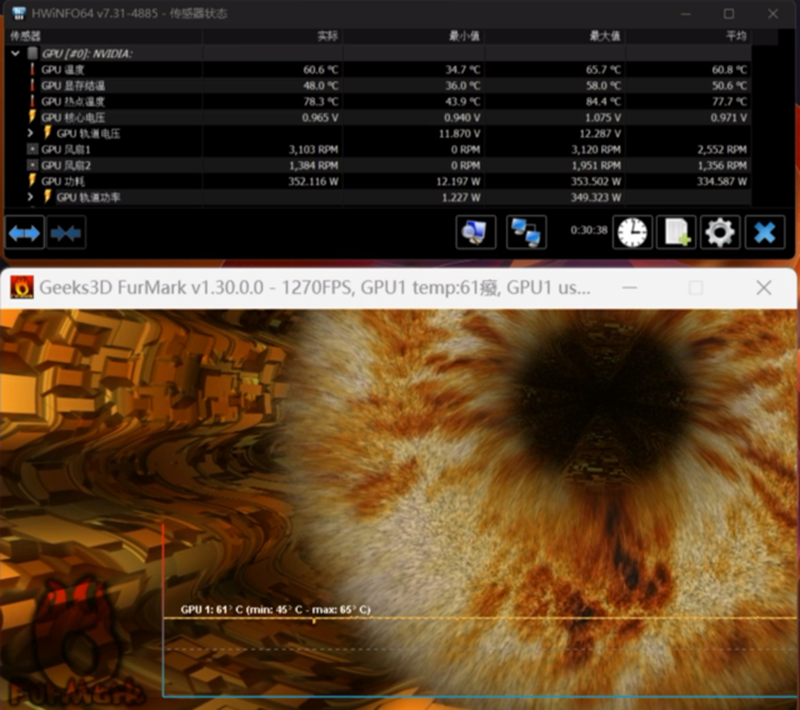The image size is (800, 710).
Task: Click the collapse columns arrows button
Action: [66, 233]
